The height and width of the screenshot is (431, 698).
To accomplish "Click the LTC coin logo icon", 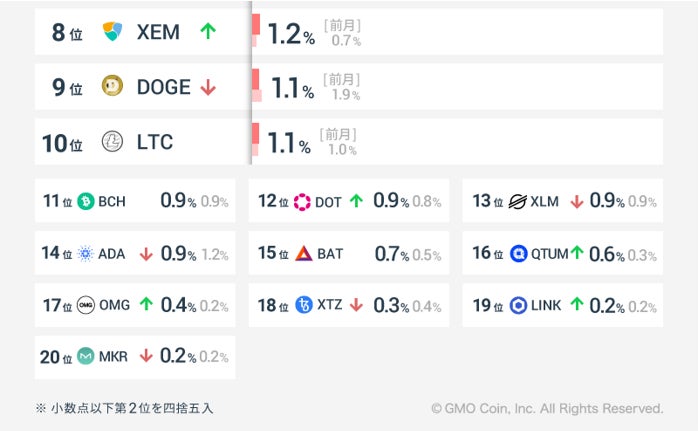I will coord(112,142).
